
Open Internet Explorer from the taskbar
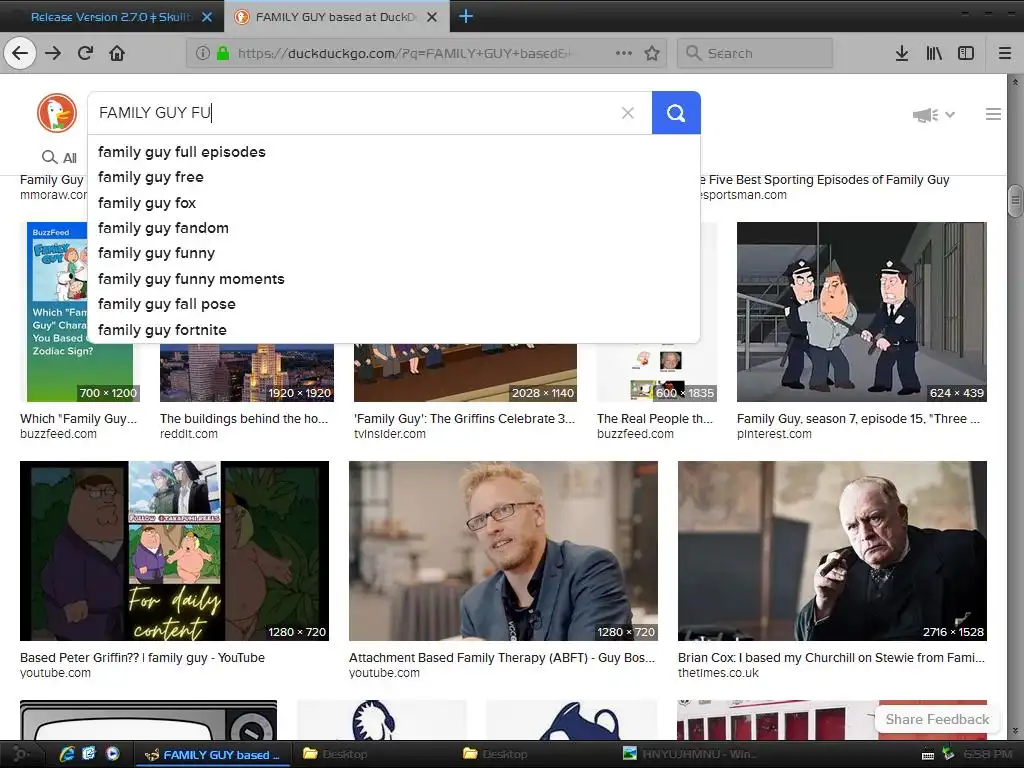pyautogui.click(x=67, y=754)
